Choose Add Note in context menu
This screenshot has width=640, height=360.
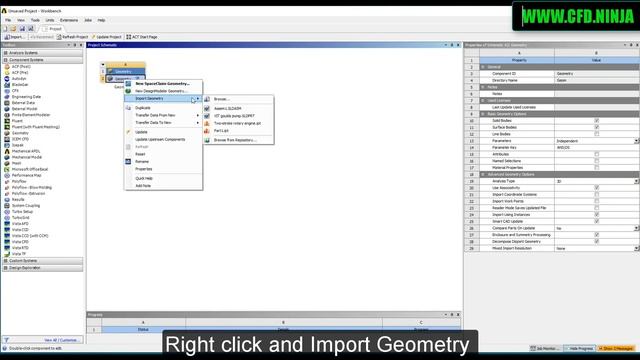143,186
